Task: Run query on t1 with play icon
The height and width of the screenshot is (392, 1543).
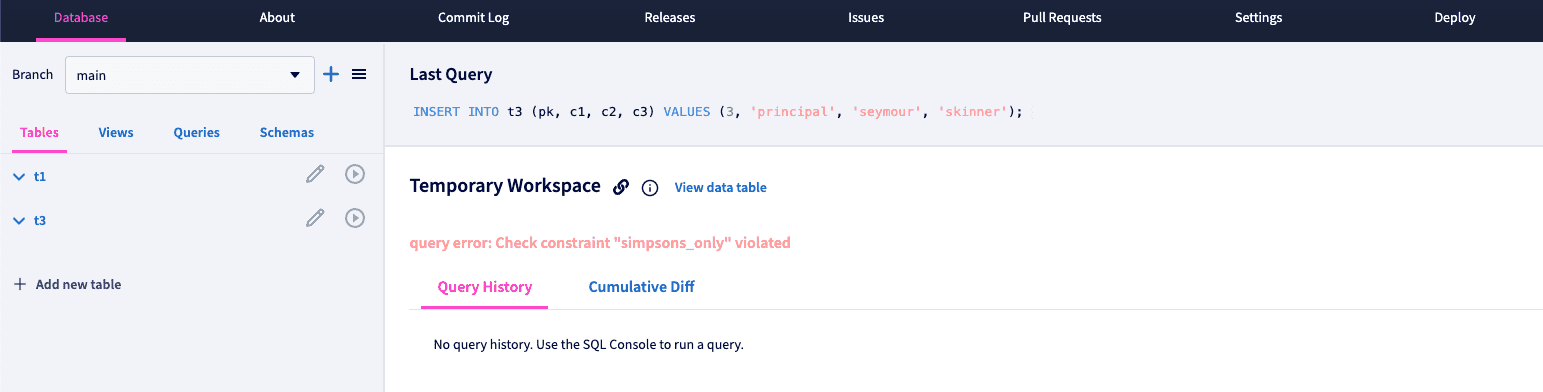Action: point(354,175)
